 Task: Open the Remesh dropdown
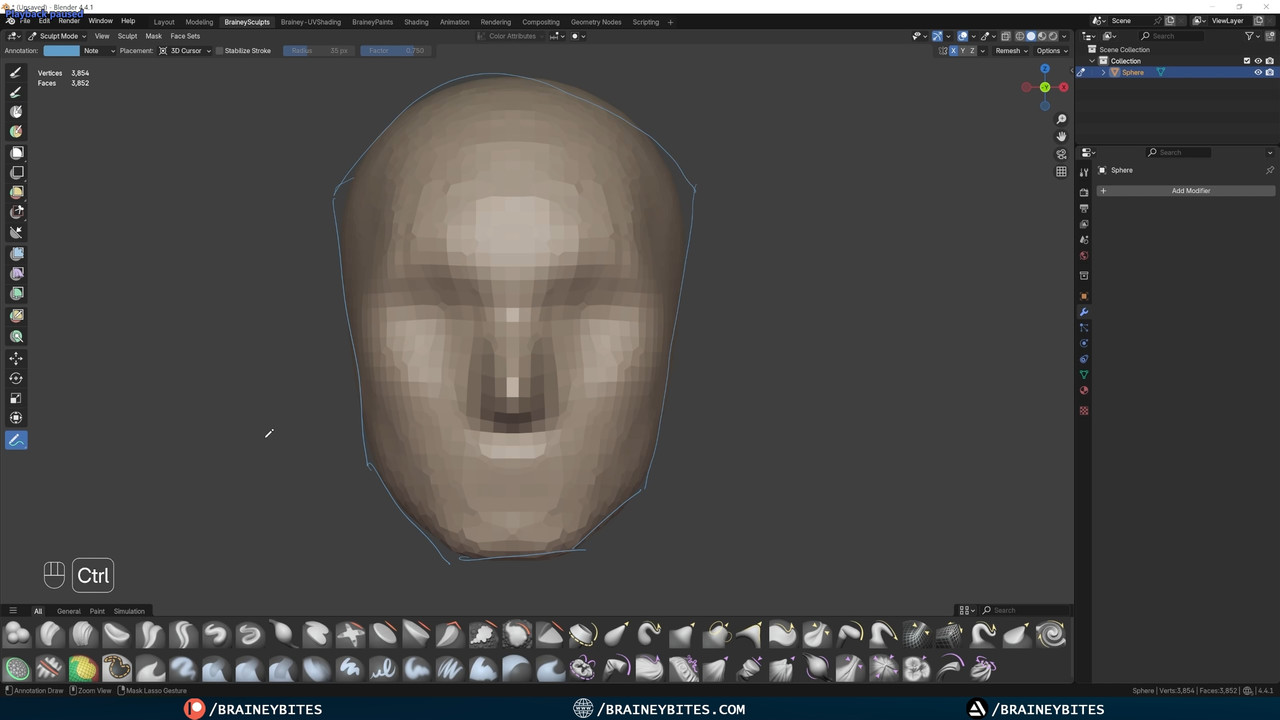click(1010, 51)
